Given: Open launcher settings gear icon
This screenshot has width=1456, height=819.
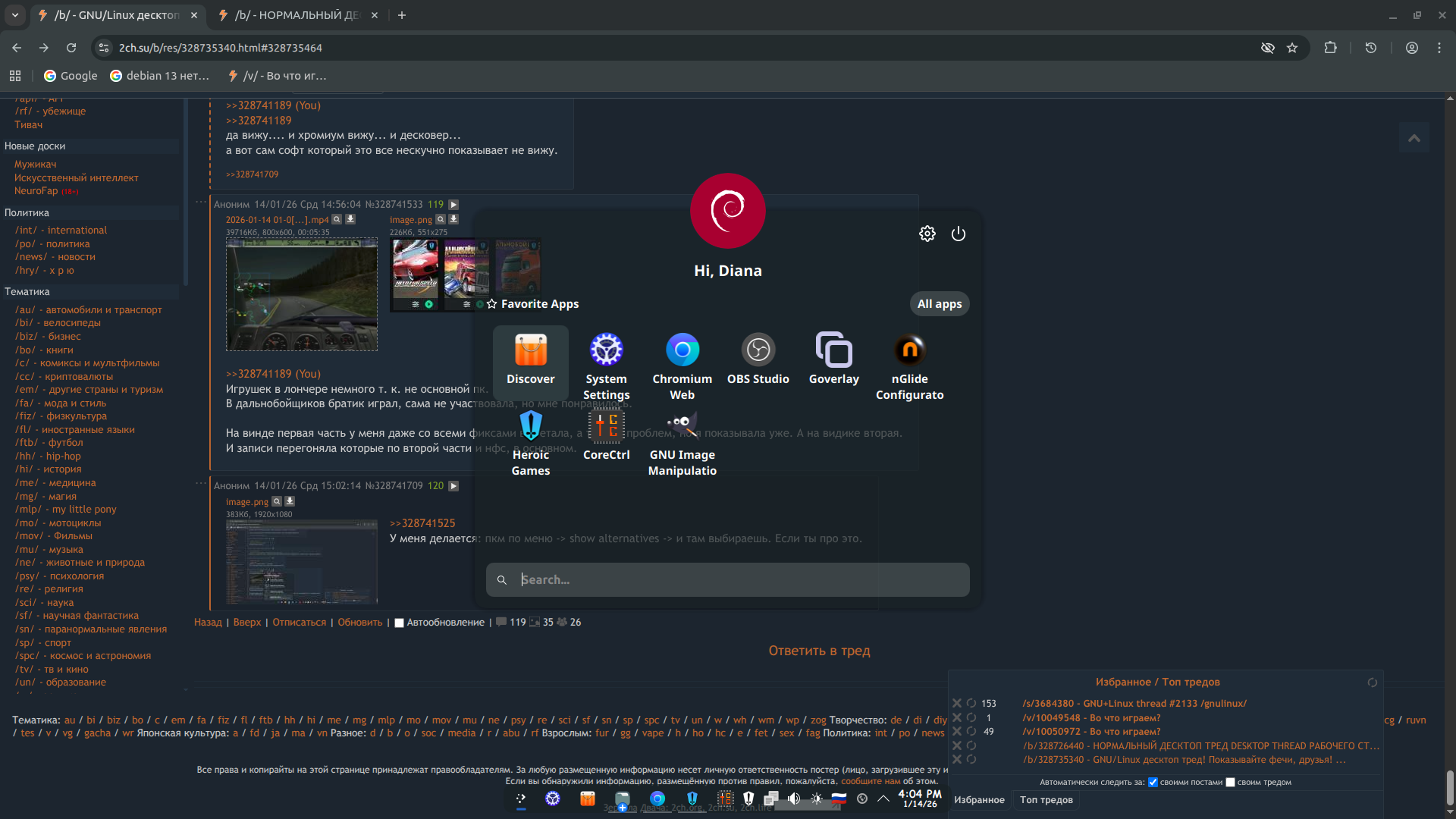Looking at the screenshot, I should tap(927, 234).
